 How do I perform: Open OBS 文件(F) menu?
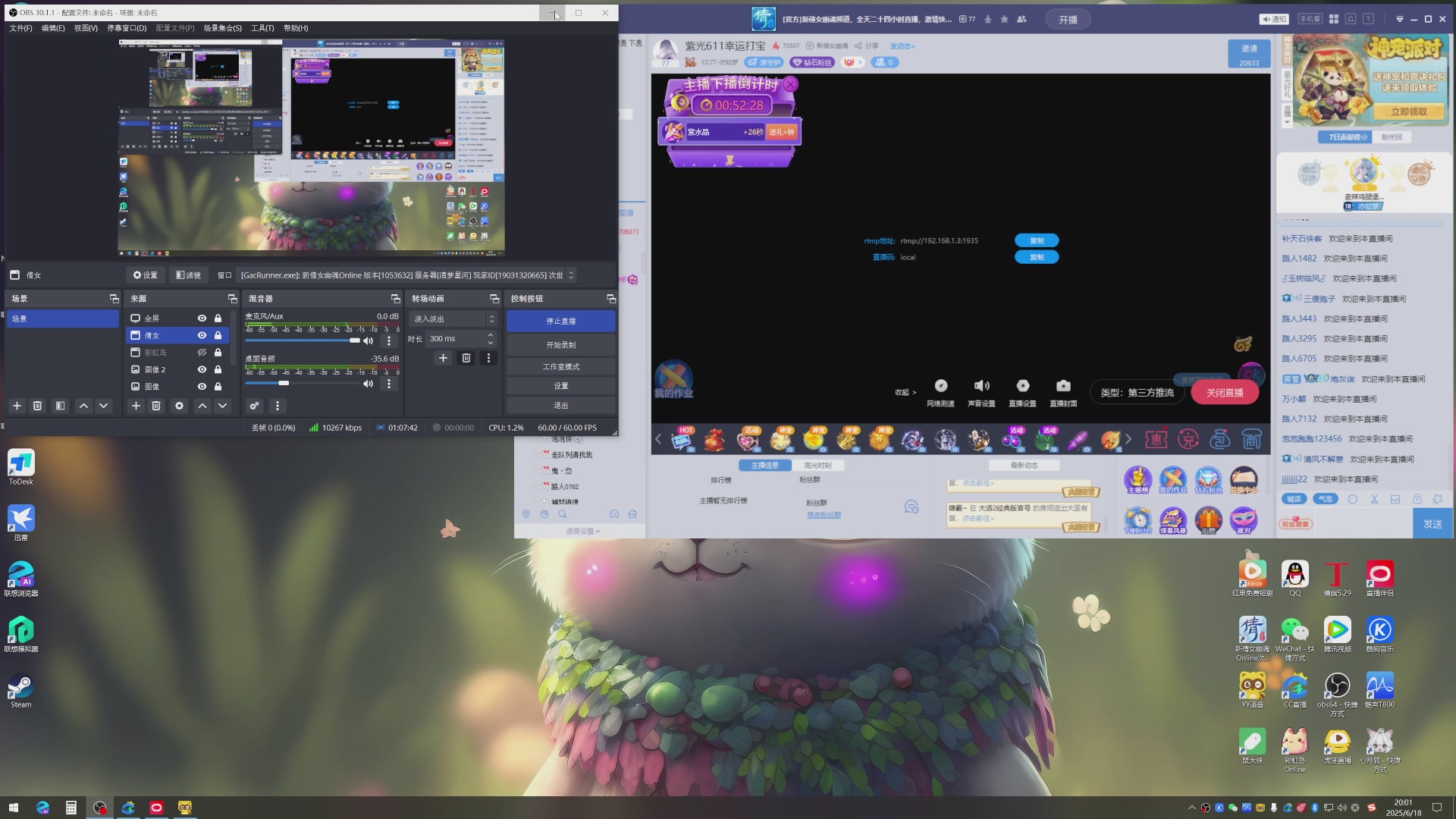click(x=20, y=28)
